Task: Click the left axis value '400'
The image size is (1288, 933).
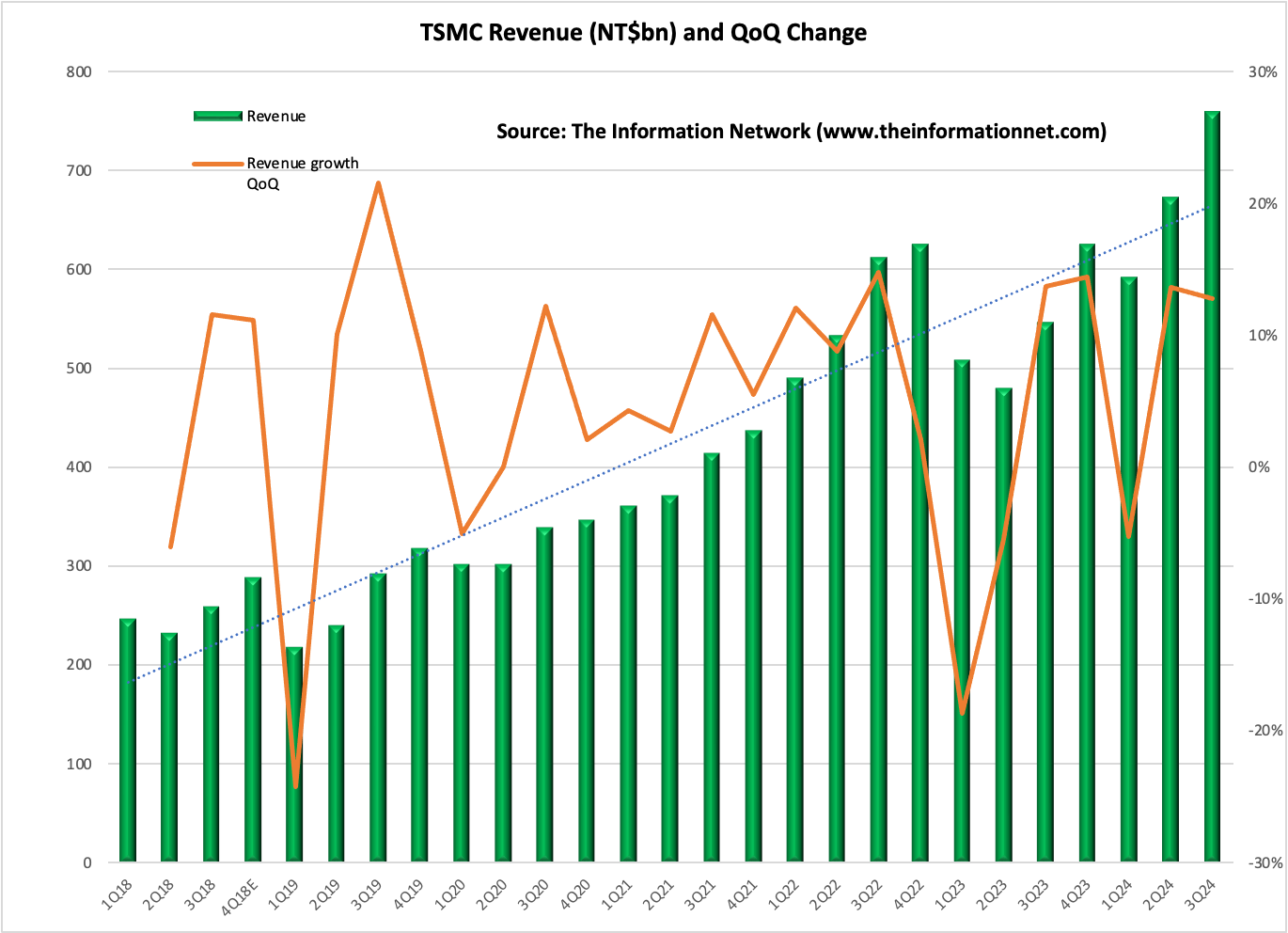Action: click(x=80, y=467)
